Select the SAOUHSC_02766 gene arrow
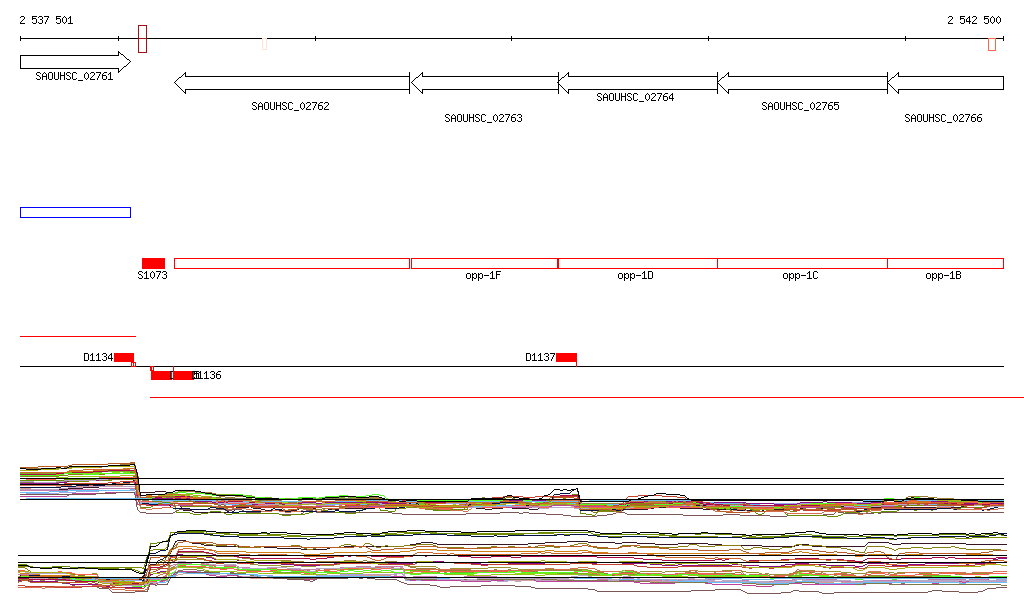The image size is (1024, 611). pos(945,82)
